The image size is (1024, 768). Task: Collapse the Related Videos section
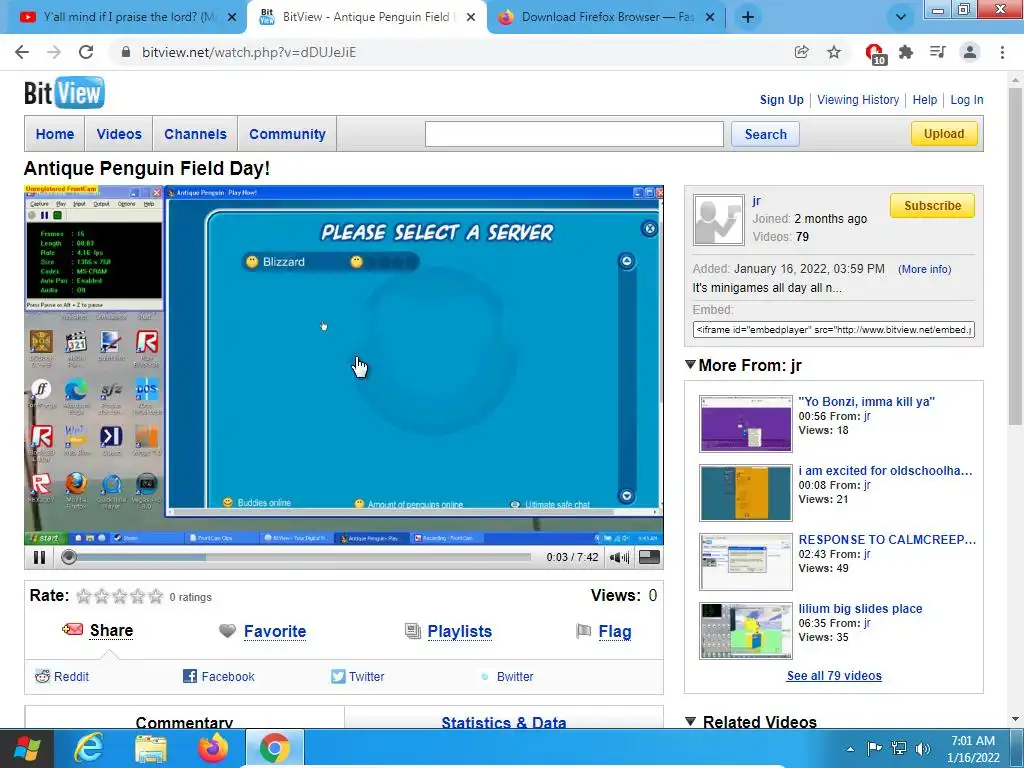690,721
